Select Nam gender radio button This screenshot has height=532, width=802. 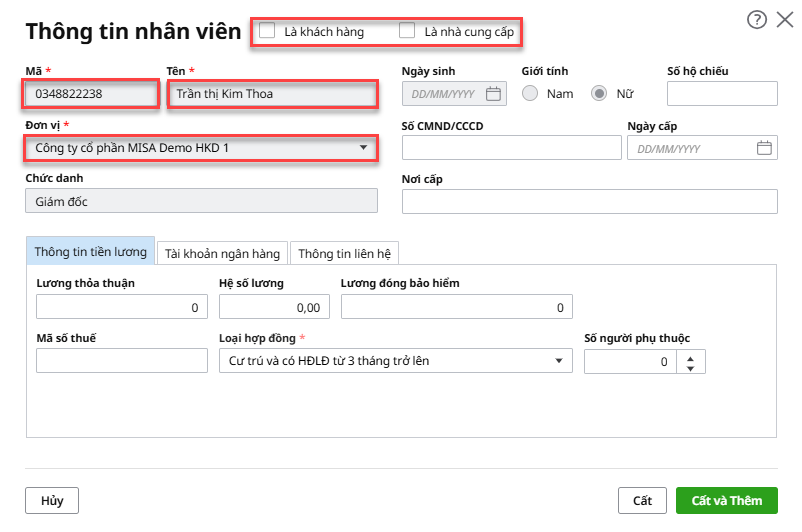click(x=530, y=94)
